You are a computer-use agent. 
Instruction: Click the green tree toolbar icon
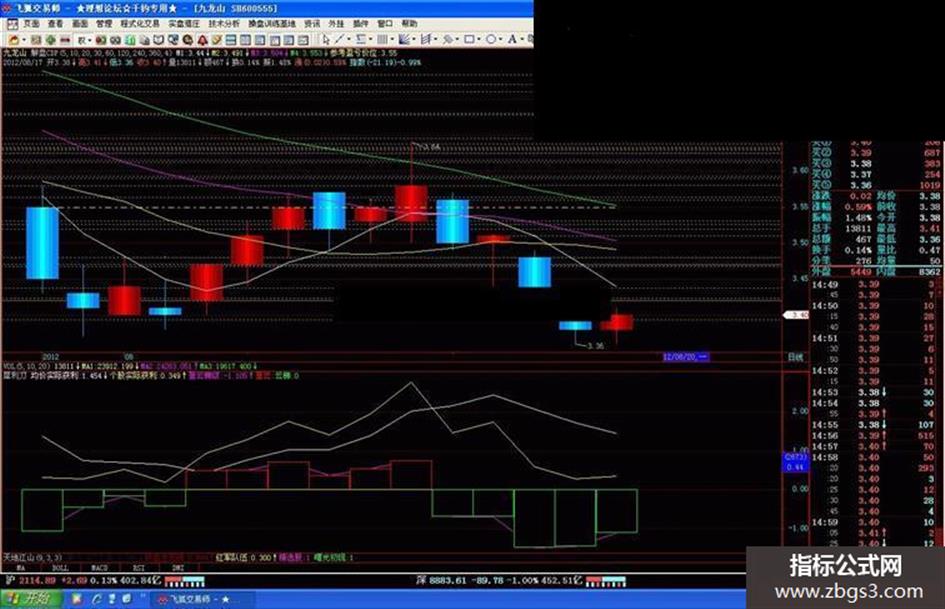[x=51, y=40]
